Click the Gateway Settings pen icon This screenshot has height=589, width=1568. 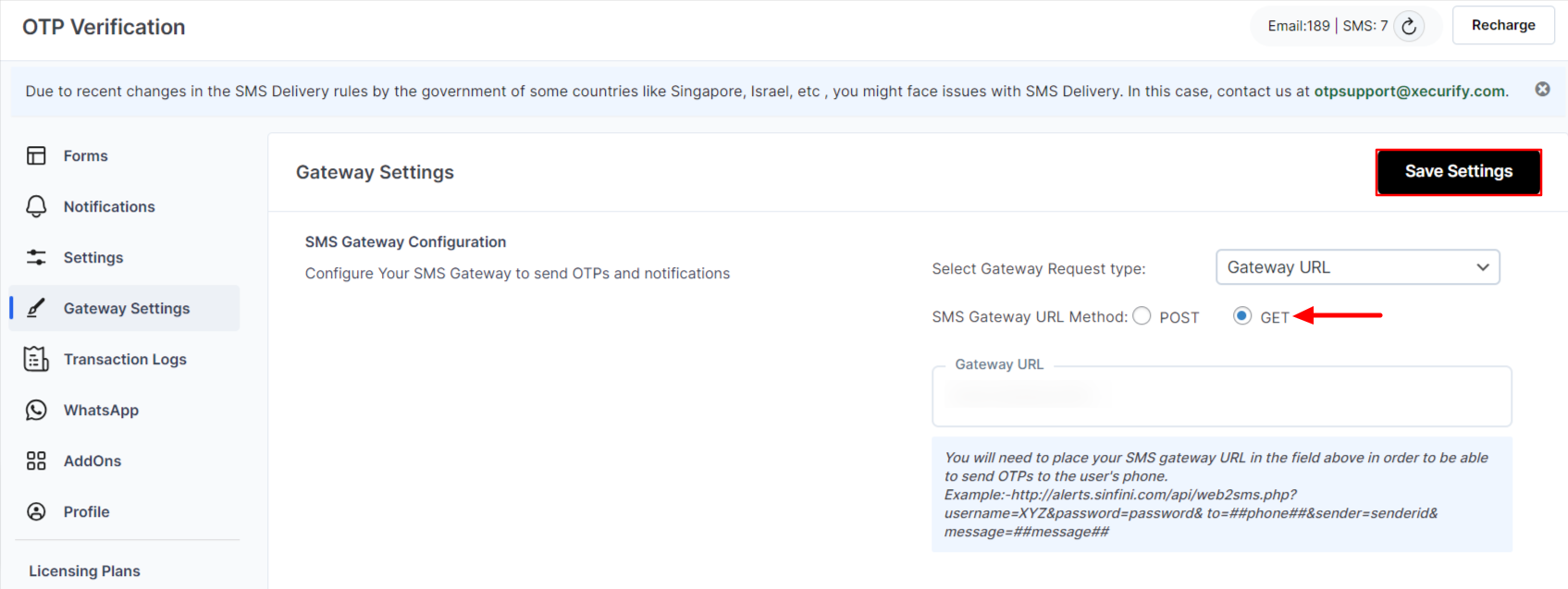coord(36,308)
